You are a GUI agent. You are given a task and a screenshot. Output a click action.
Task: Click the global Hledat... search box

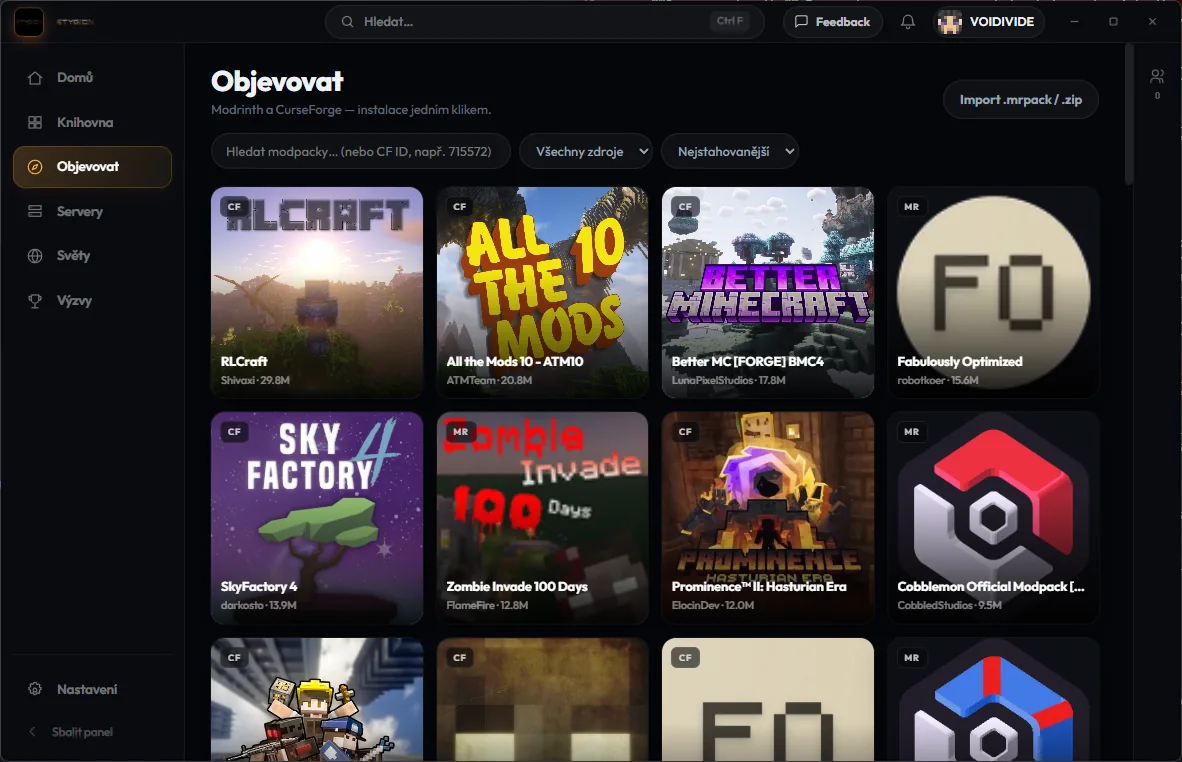click(x=544, y=22)
